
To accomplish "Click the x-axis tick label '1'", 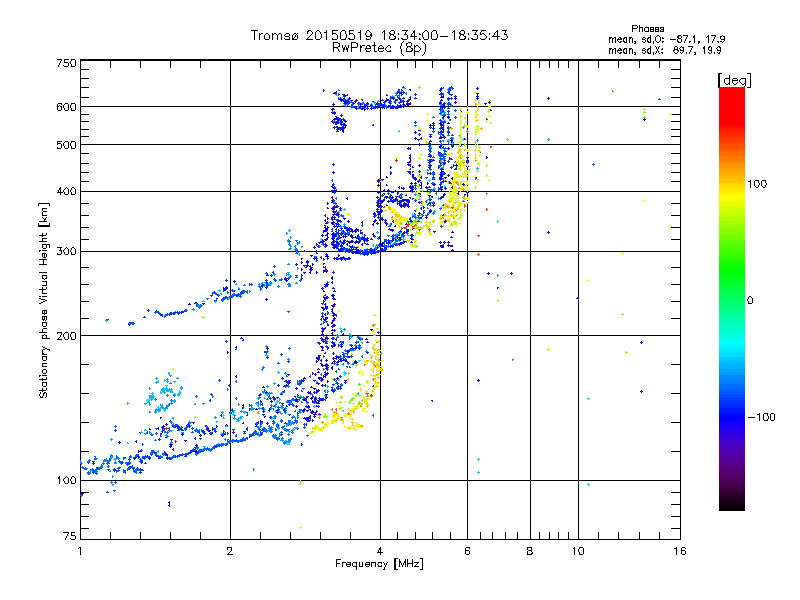I will pos(80,551).
